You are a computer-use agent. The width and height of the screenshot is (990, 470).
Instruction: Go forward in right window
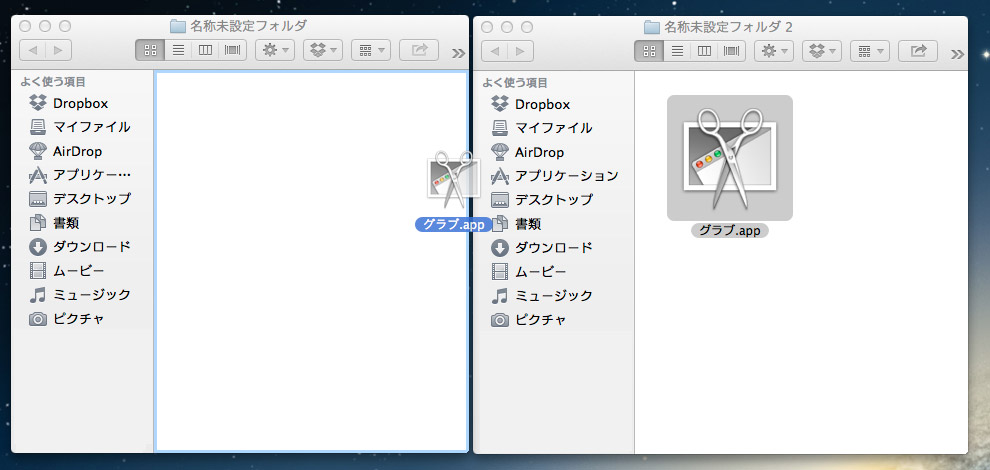520,51
